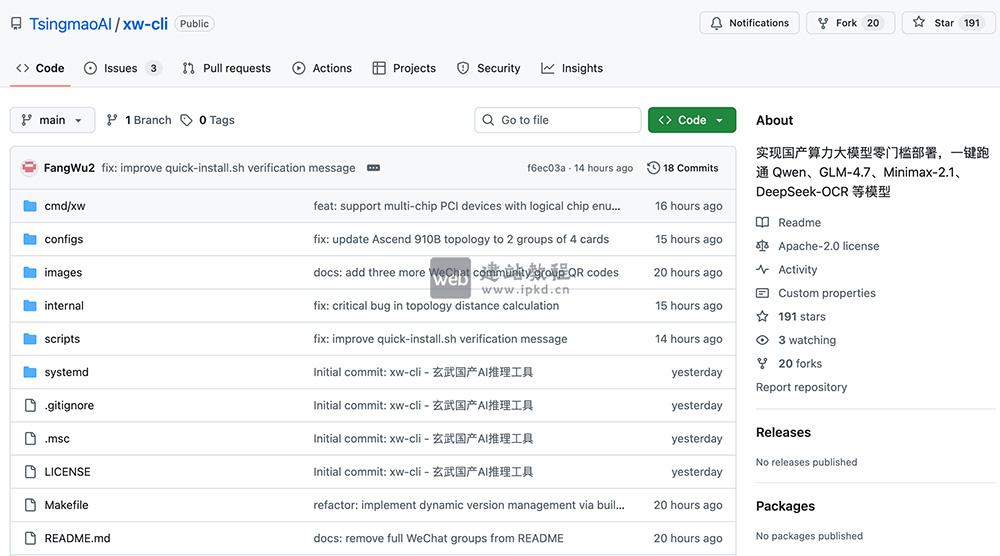Image resolution: width=1000 pixels, height=556 pixels.
Task: Expand the green Code dropdown
Action: point(691,120)
